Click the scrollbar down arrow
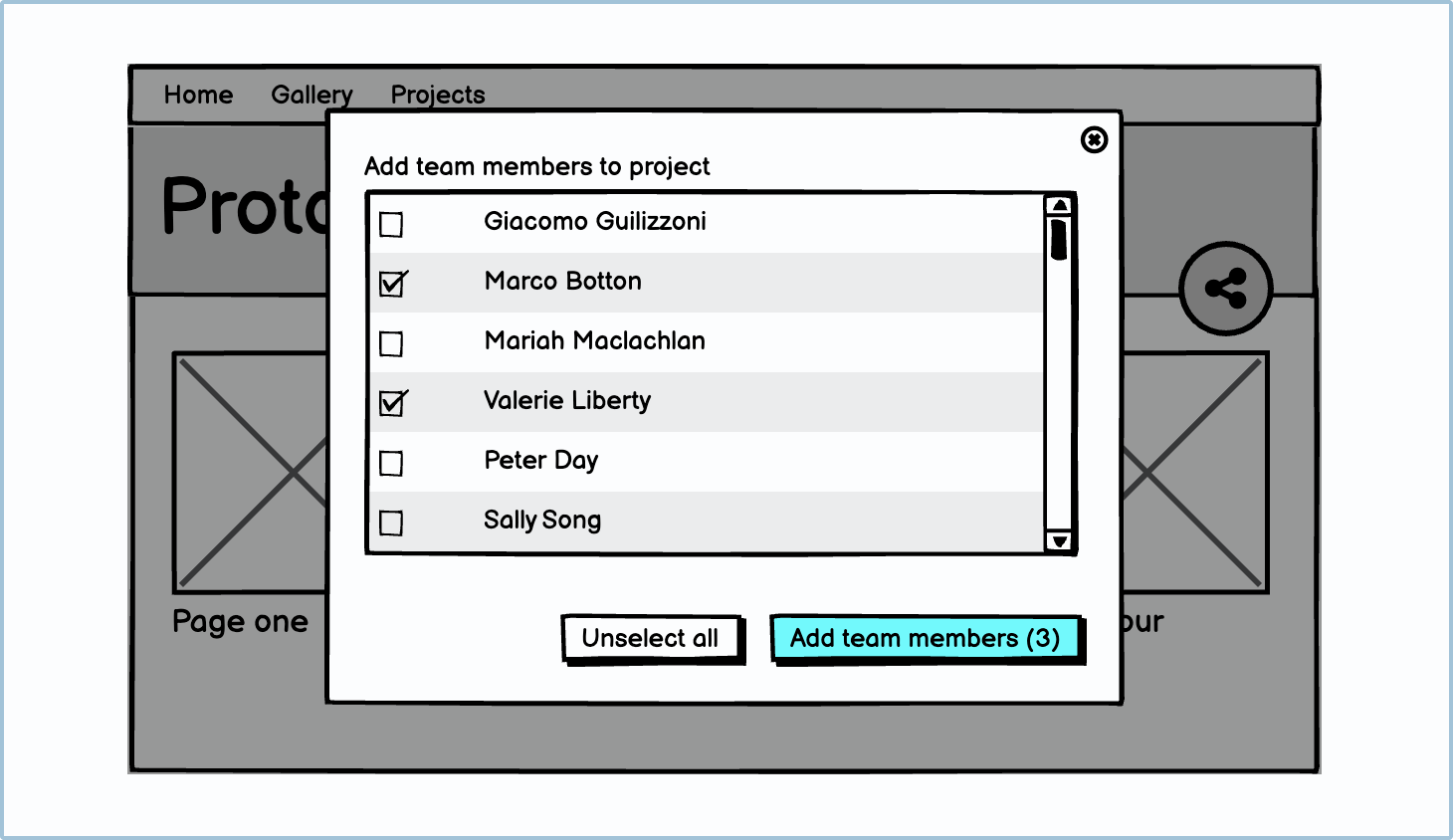 [1059, 540]
